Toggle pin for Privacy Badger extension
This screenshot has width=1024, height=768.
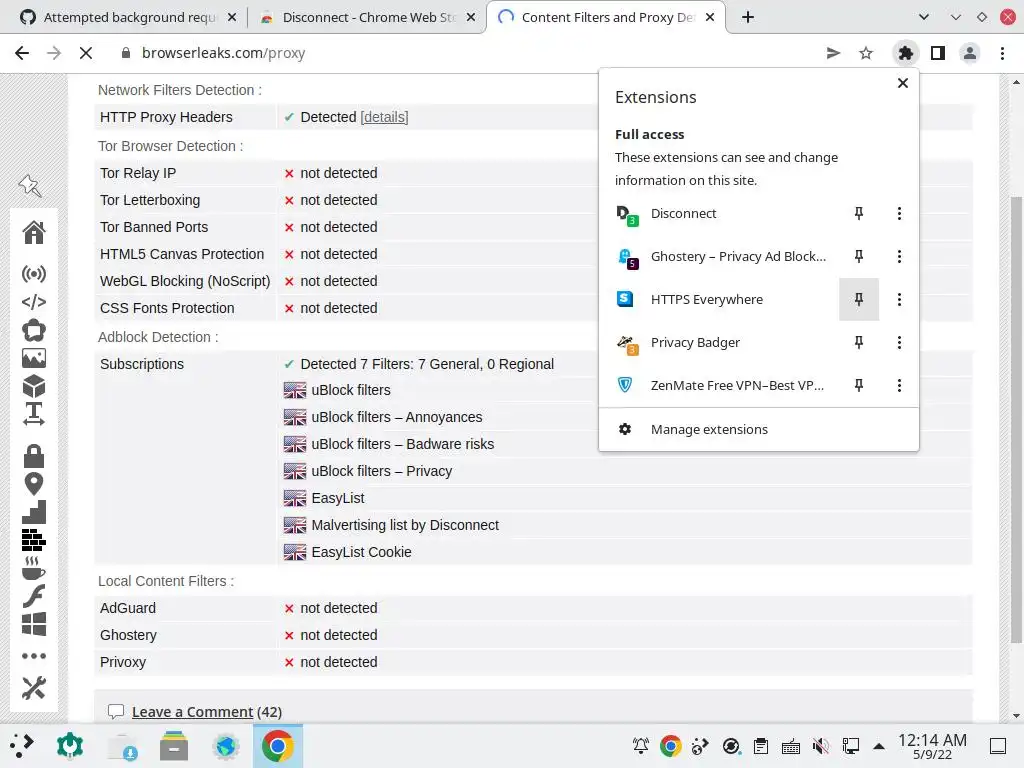click(x=859, y=342)
